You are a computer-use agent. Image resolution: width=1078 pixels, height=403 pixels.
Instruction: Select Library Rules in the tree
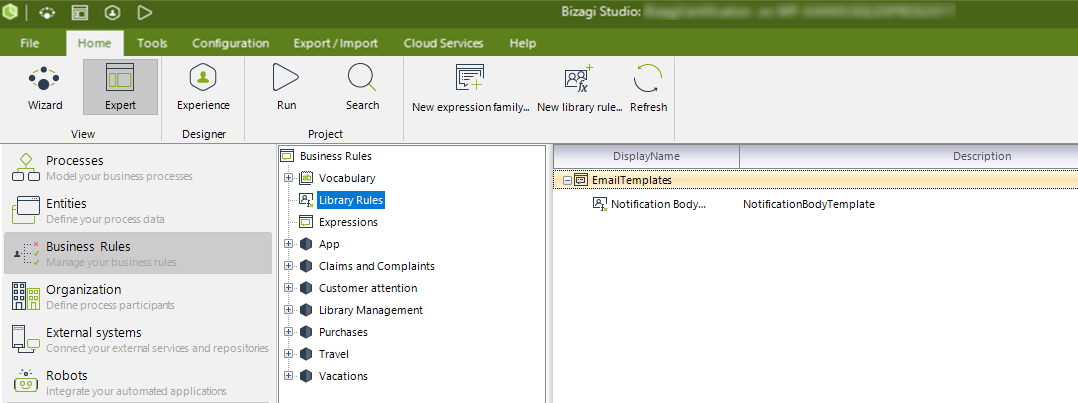click(x=351, y=200)
